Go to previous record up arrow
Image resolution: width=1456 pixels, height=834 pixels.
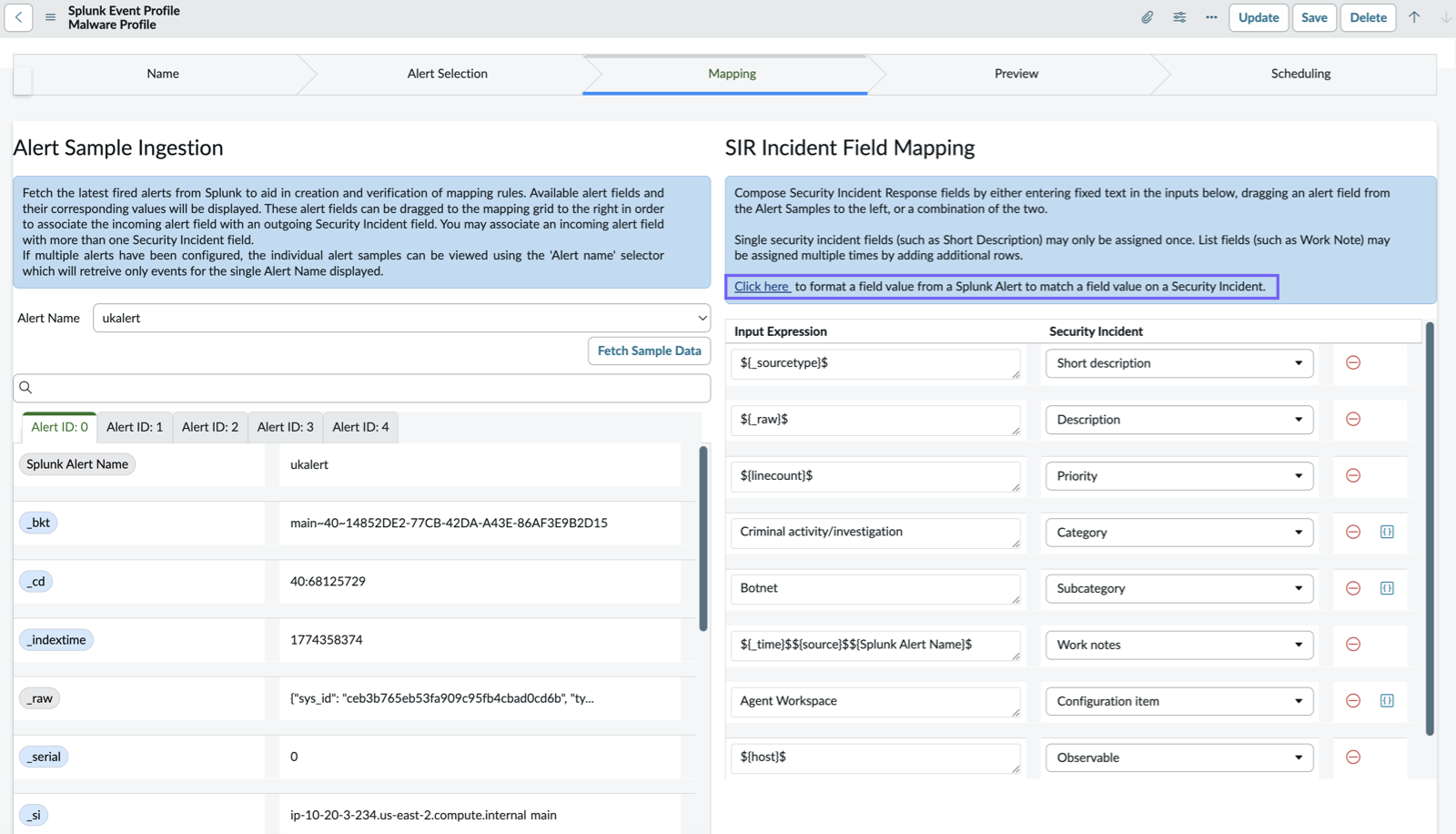(1414, 17)
